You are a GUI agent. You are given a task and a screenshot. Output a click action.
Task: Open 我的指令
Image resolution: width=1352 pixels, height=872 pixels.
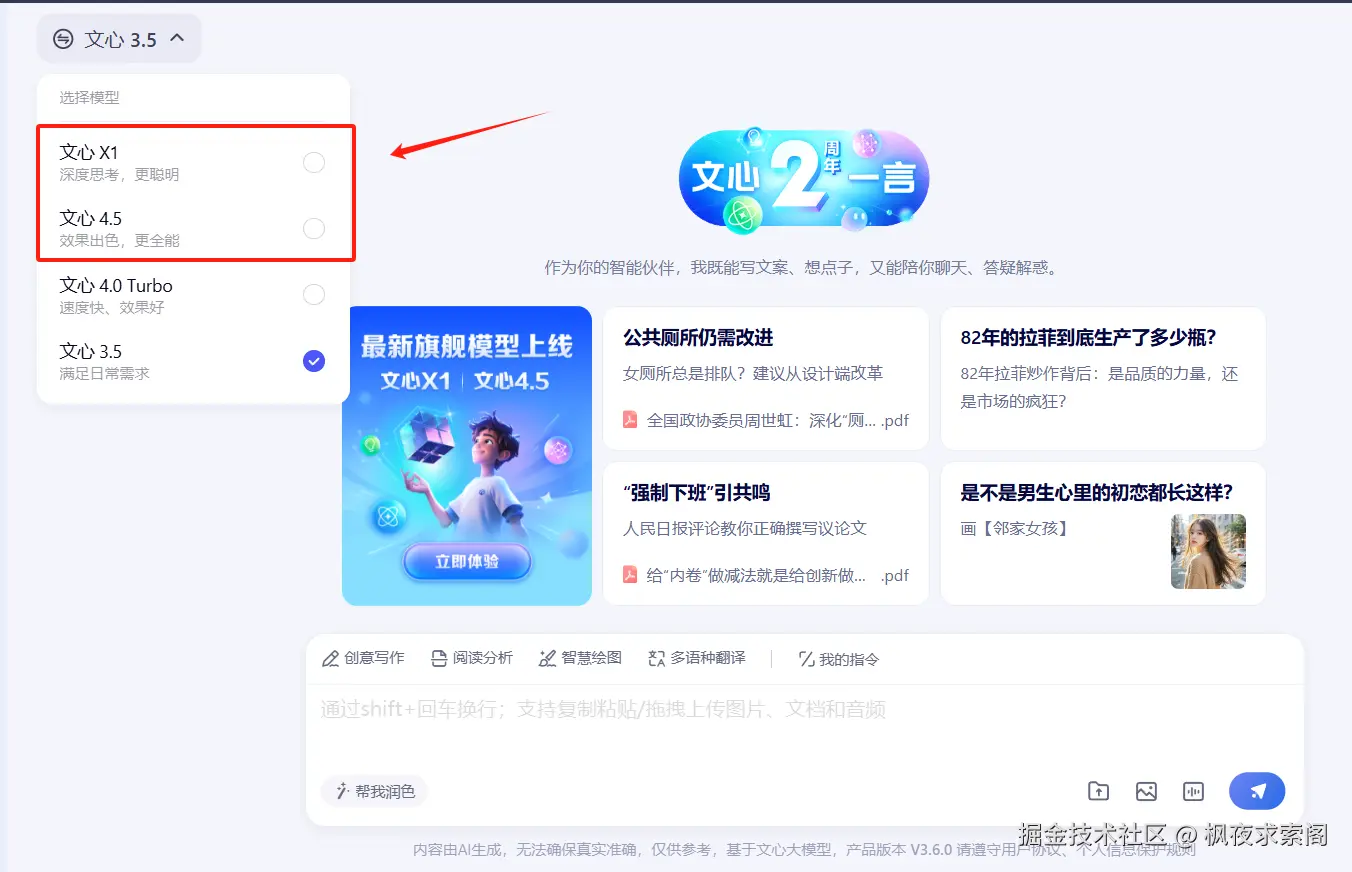tap(839, 659)
